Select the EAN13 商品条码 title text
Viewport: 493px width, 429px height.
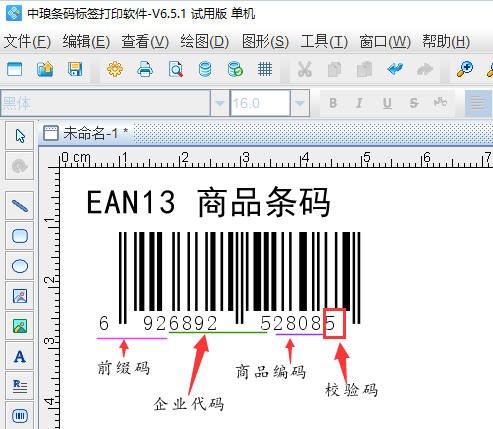pyautogui.click(x=208, y=202)
